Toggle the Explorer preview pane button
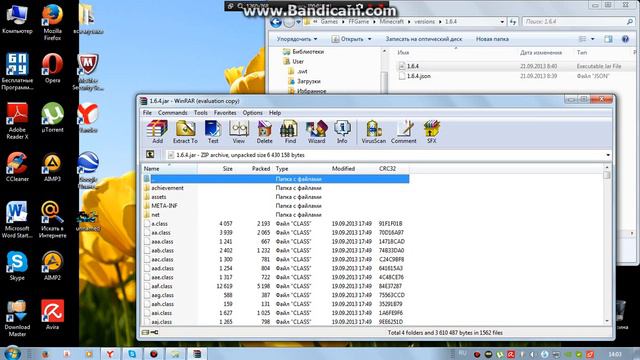 pyautogui.click(x=608, y=39)
